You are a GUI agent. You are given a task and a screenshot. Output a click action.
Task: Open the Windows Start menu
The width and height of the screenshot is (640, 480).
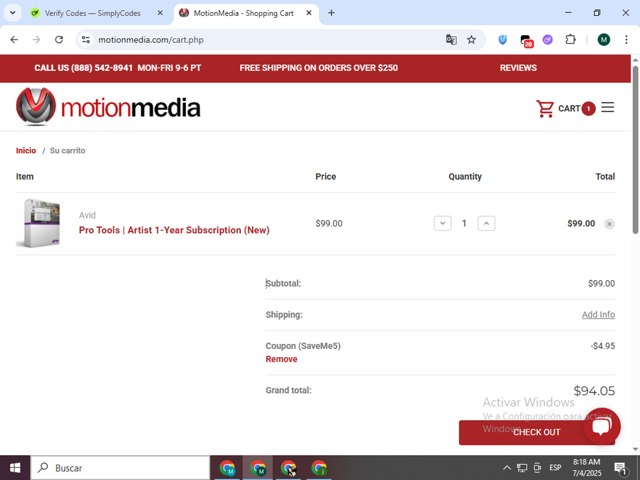15,468
